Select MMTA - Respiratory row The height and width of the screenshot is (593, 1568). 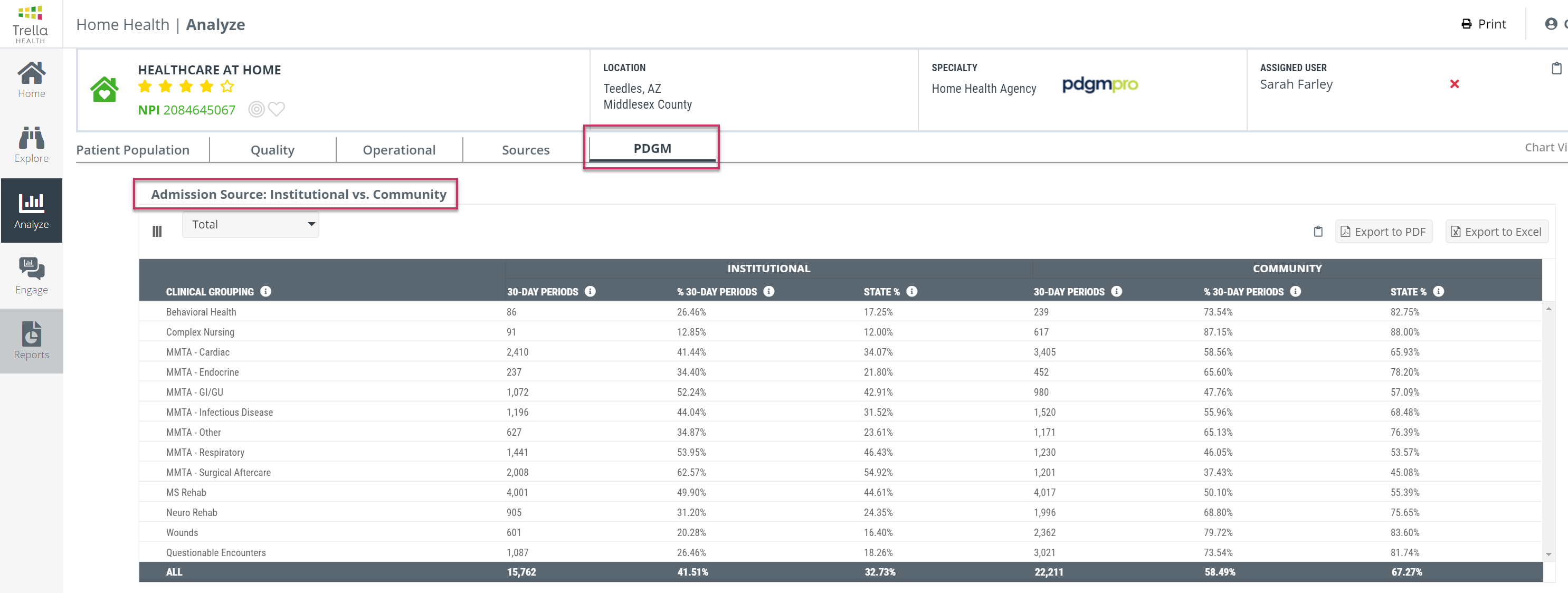coord(840,452)
